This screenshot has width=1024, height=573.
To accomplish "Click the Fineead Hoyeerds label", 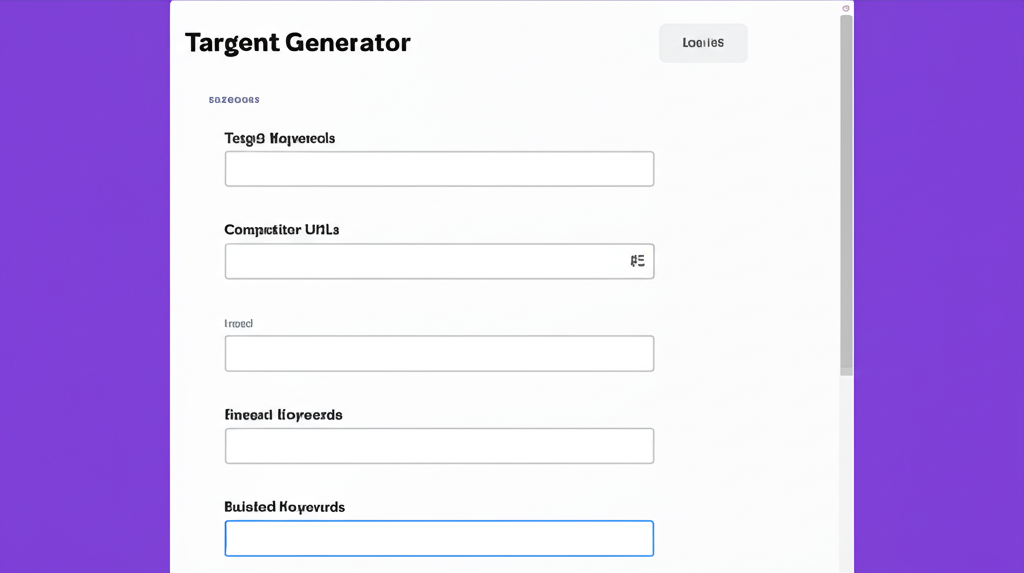I will tap(284, 414).
